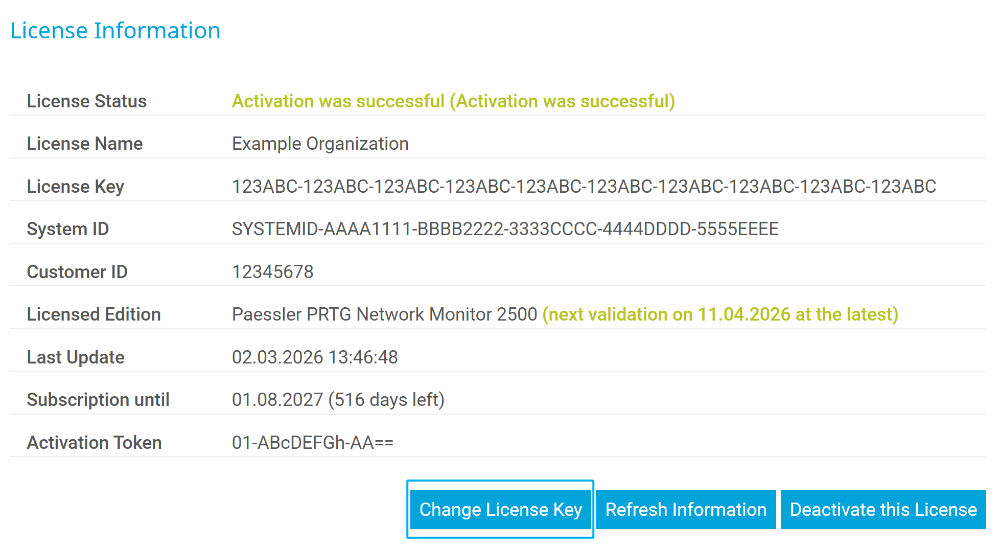The image size is (1000, 545).
Task: Click the License Key row label
Action: 76,187
